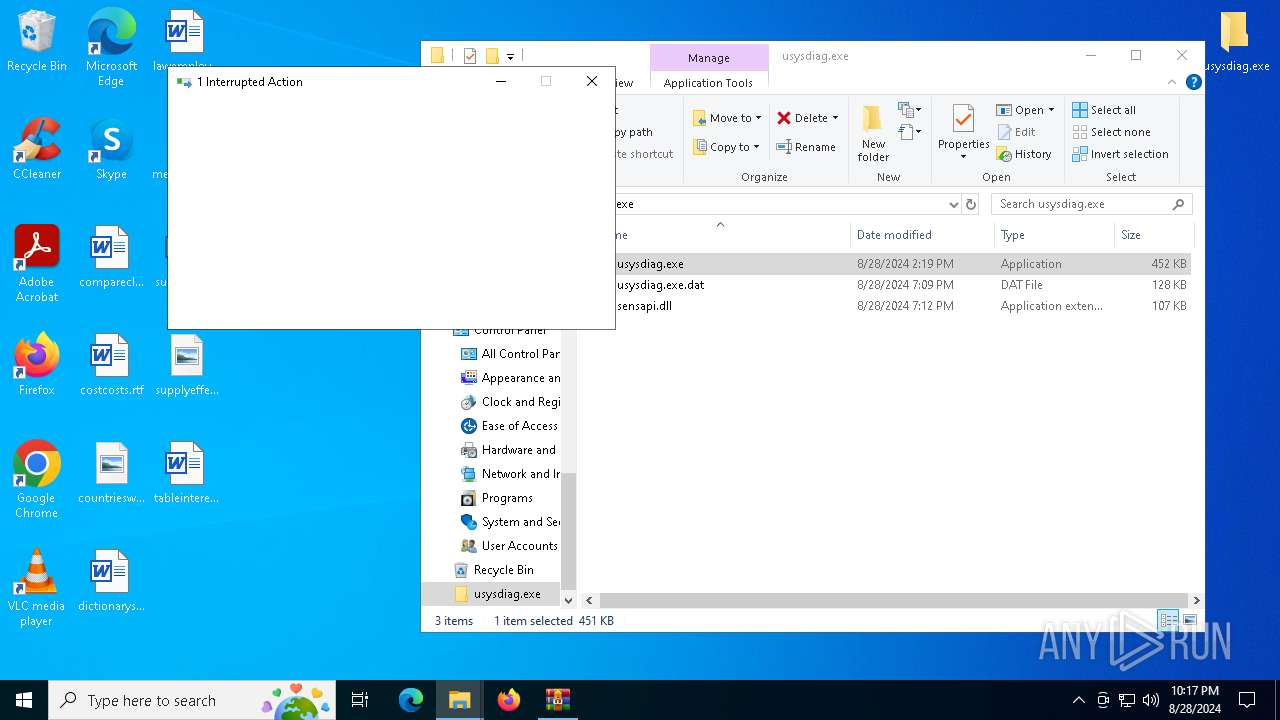The height and width of the screenshot is (720, 1280).
Task: Open Ease of Access in tree
Action: (509, 426)
